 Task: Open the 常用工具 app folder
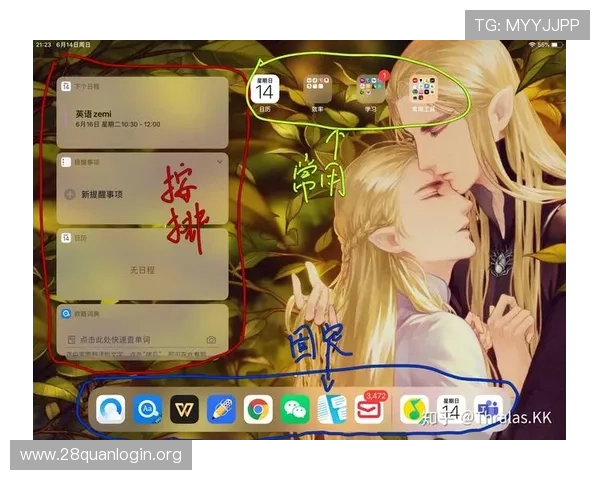pyautogui.click(x=423, y=89)
